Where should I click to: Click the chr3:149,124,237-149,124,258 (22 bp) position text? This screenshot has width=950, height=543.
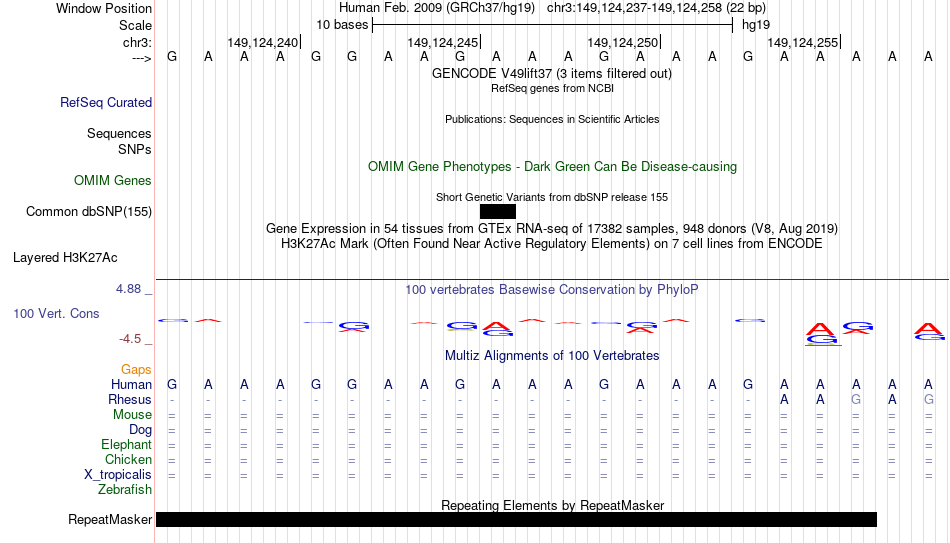click(656, 8)
